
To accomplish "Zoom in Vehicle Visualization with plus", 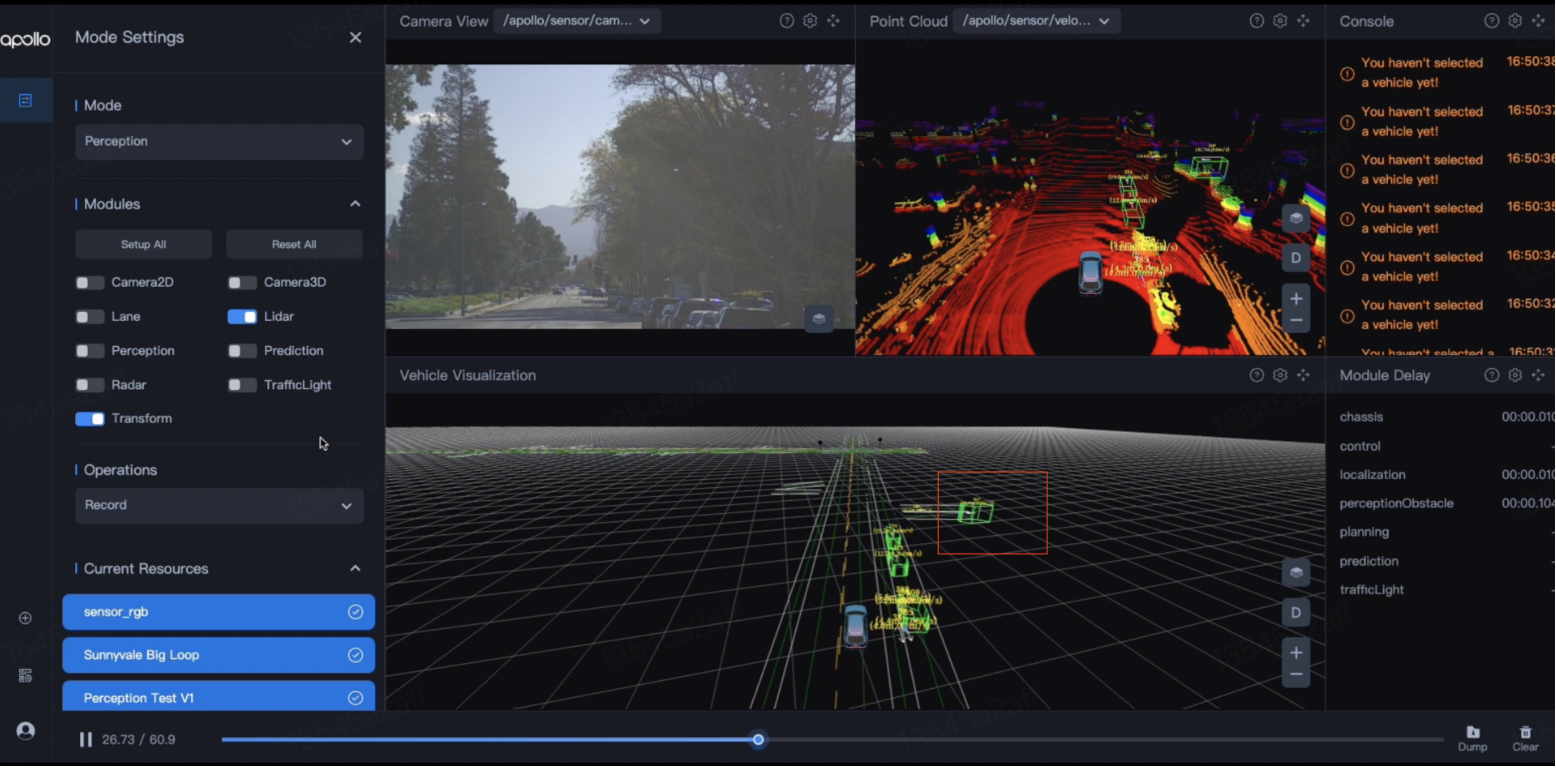I will (x=1296, y=653).
